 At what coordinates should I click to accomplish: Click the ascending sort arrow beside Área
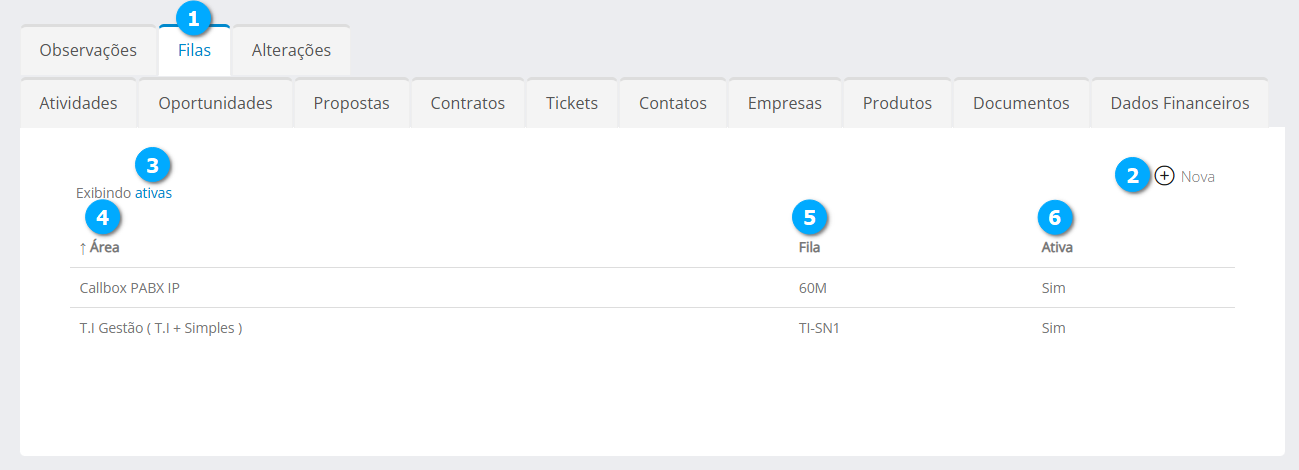point(82,248)
